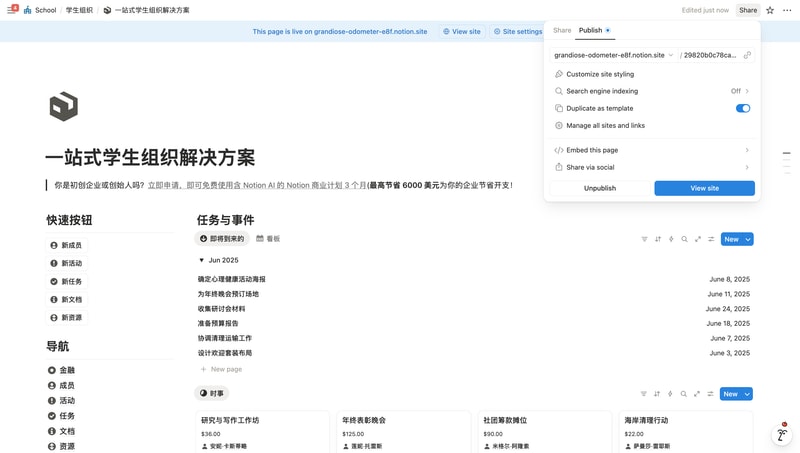
Task: Open automations lightning icon for tasks view
Action: 671,239
